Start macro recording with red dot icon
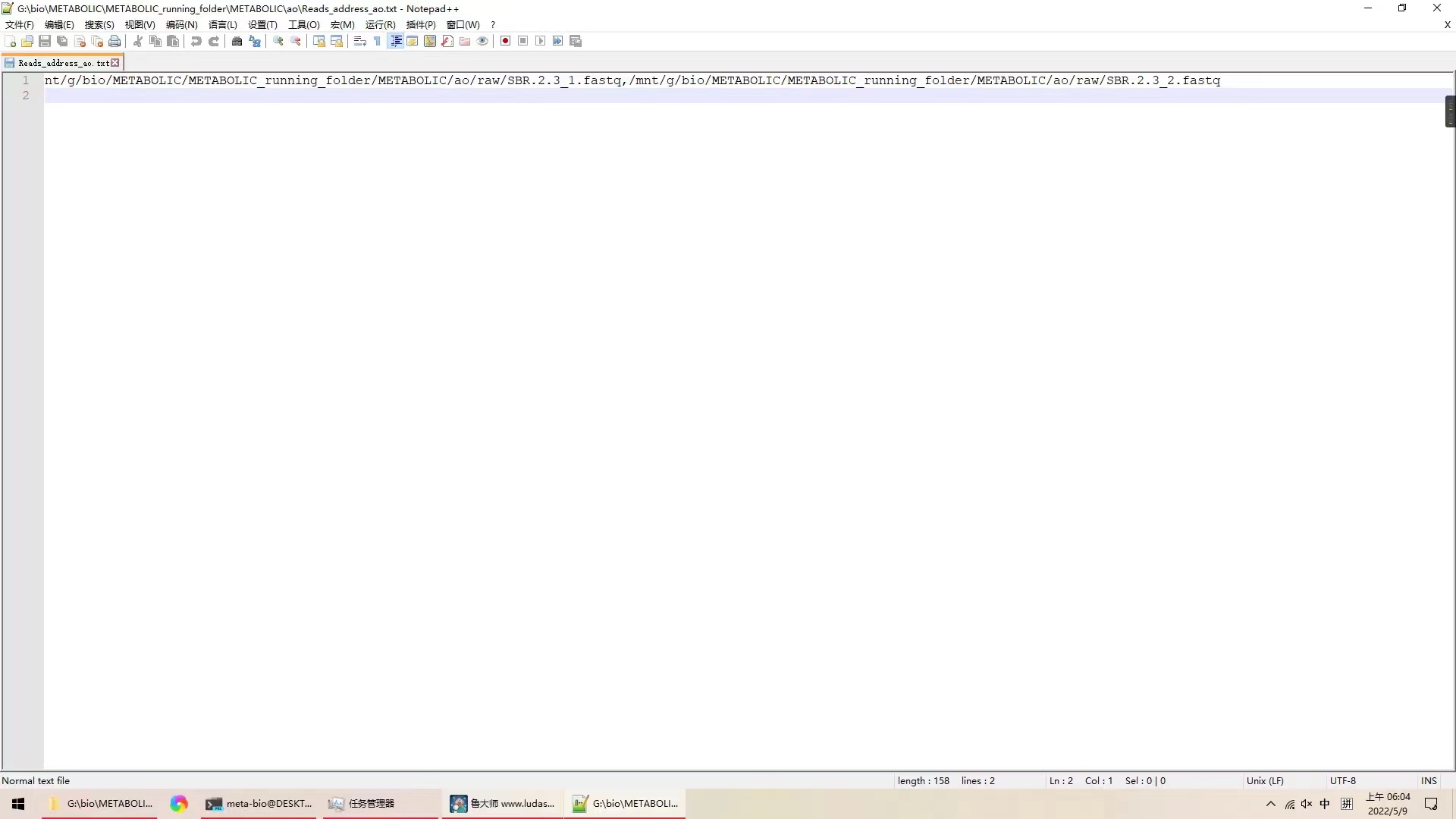Screen dimensions: 1456x819 pos(505,41)
